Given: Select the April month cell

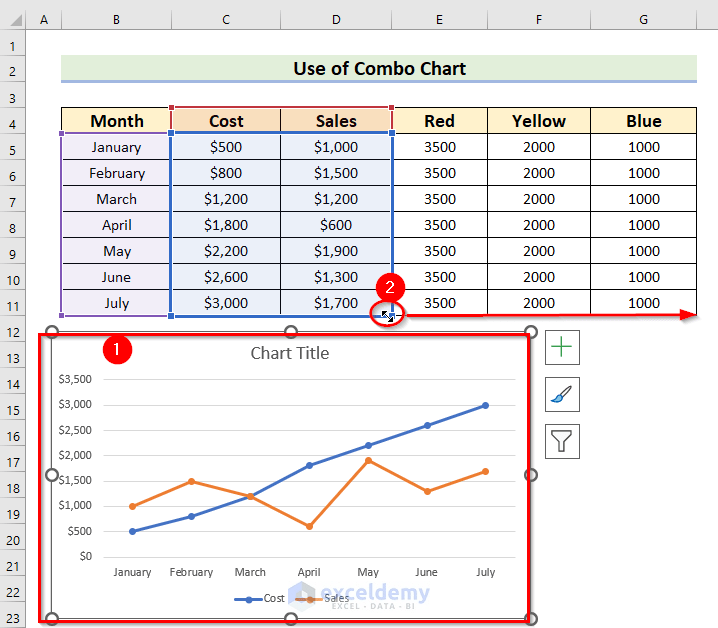Looking at the screenshot, I should coord(116,225).
